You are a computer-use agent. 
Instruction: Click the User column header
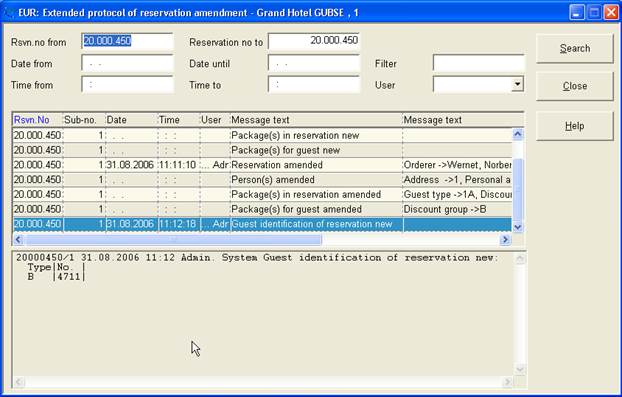[215, 120]
